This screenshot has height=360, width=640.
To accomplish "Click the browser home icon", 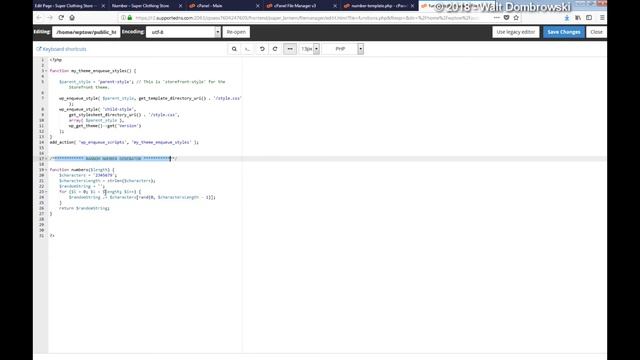I will pyautogui.click(x=72, y=18).
